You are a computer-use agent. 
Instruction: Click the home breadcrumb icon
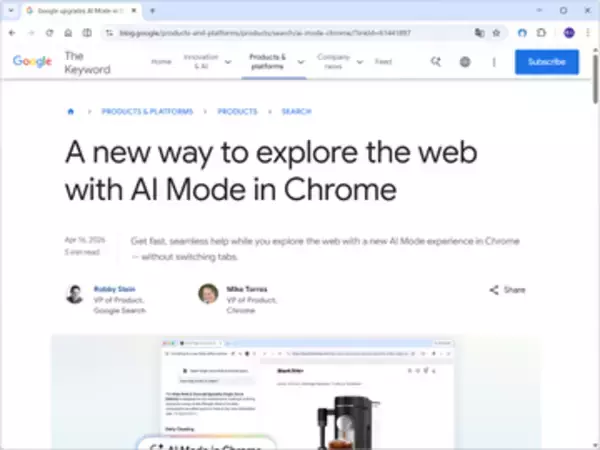[x=71, y=111]
